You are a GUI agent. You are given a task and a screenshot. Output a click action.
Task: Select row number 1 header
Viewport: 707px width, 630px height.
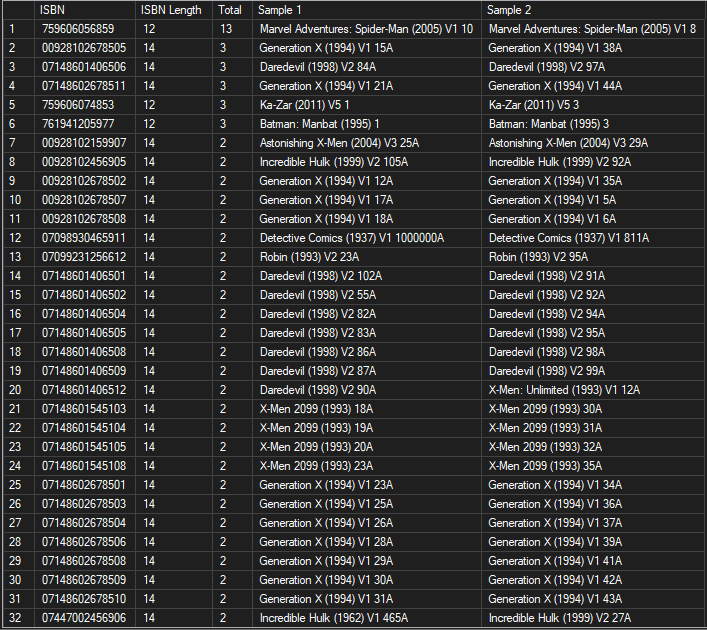[x=17, y=29]
